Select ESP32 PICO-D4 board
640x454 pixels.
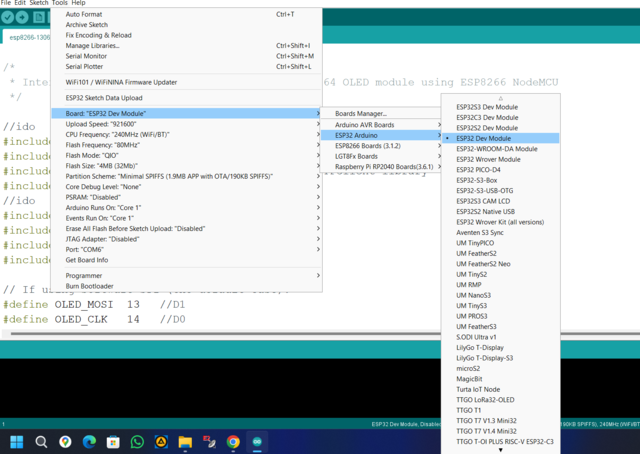500,170
